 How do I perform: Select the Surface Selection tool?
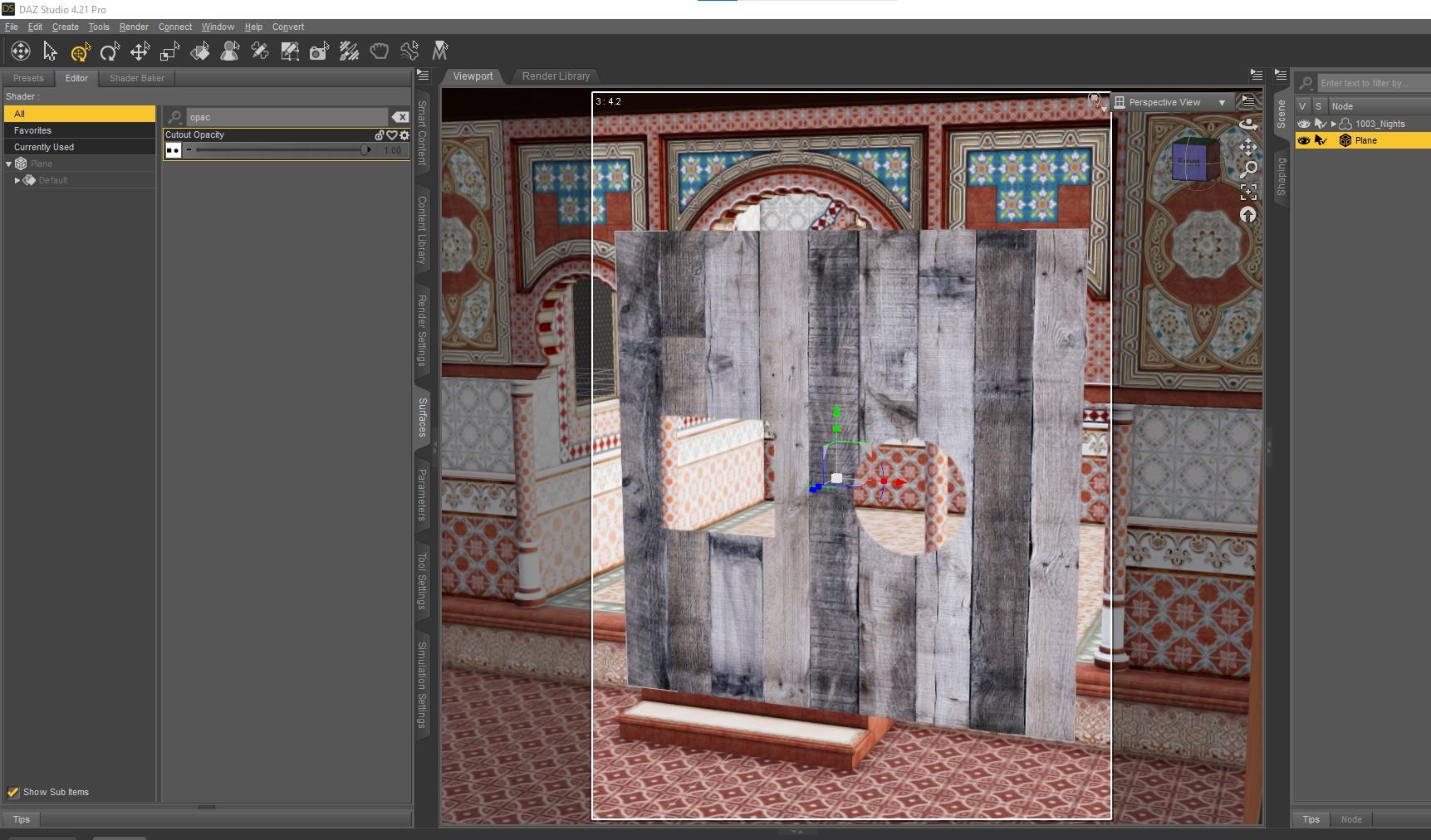coord(200,51)
